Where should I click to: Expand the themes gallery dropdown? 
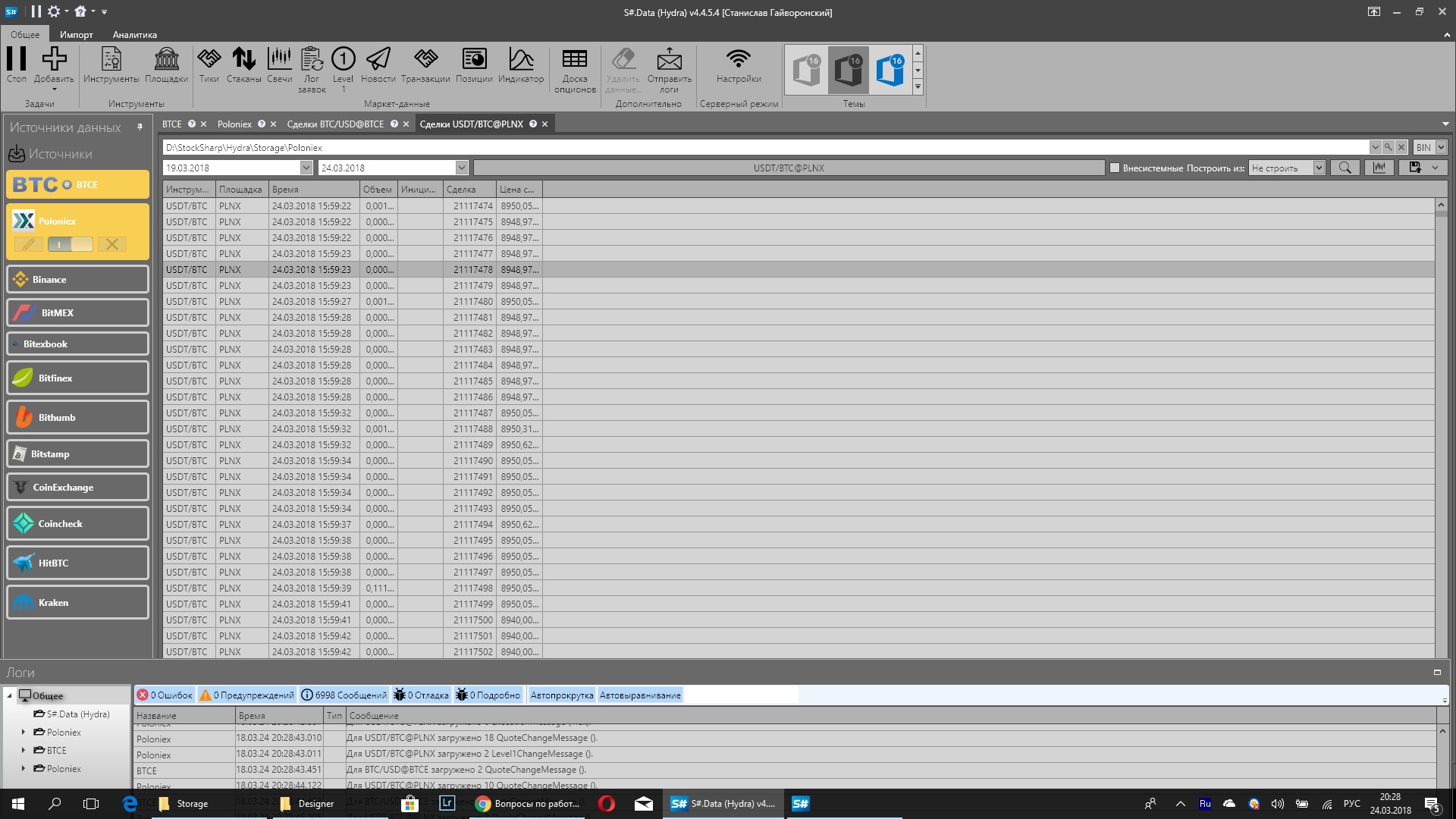pyautogui.click(x=918, y=87)
